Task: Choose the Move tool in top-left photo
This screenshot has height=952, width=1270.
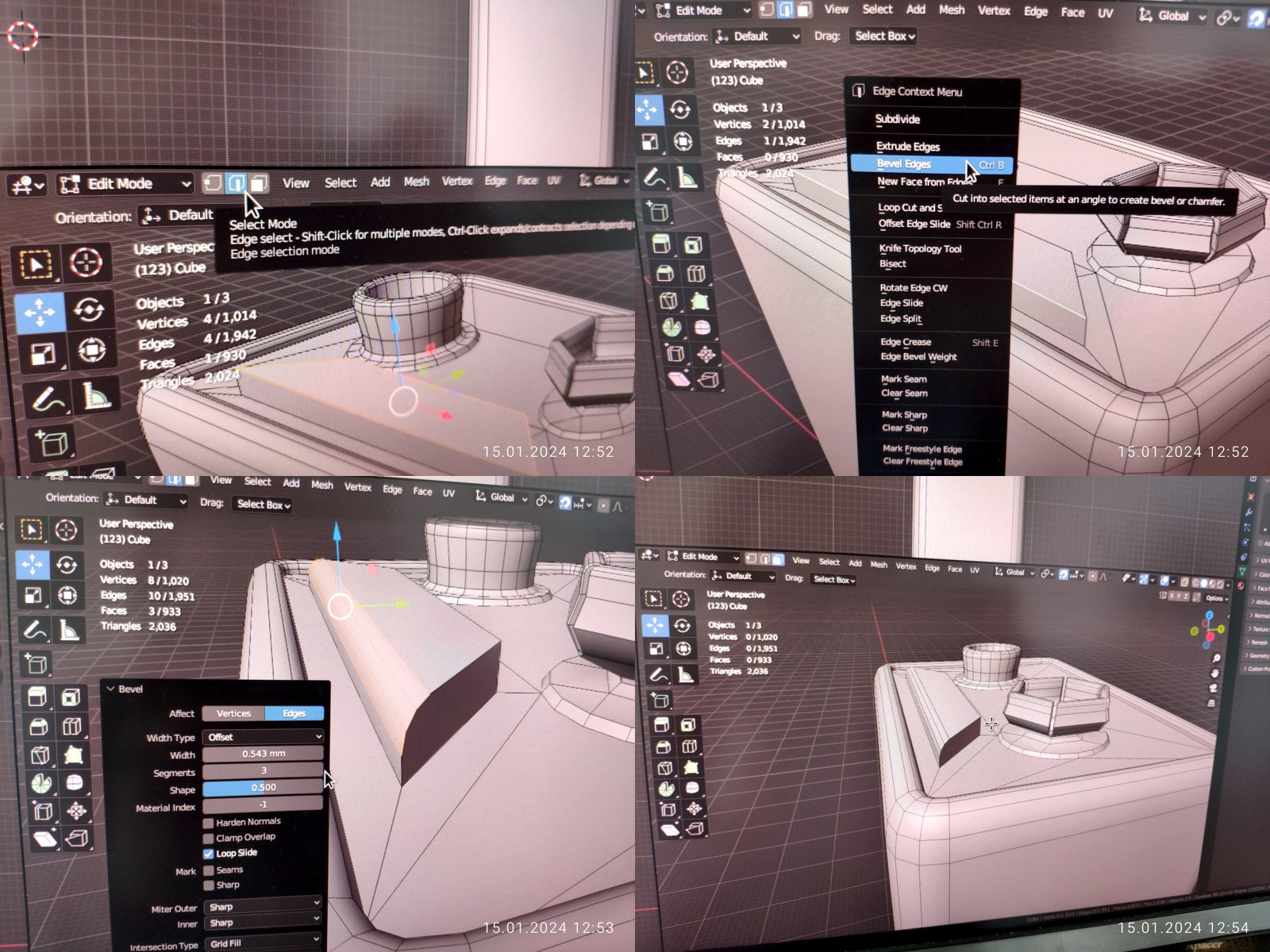Action: coord(39,313)
